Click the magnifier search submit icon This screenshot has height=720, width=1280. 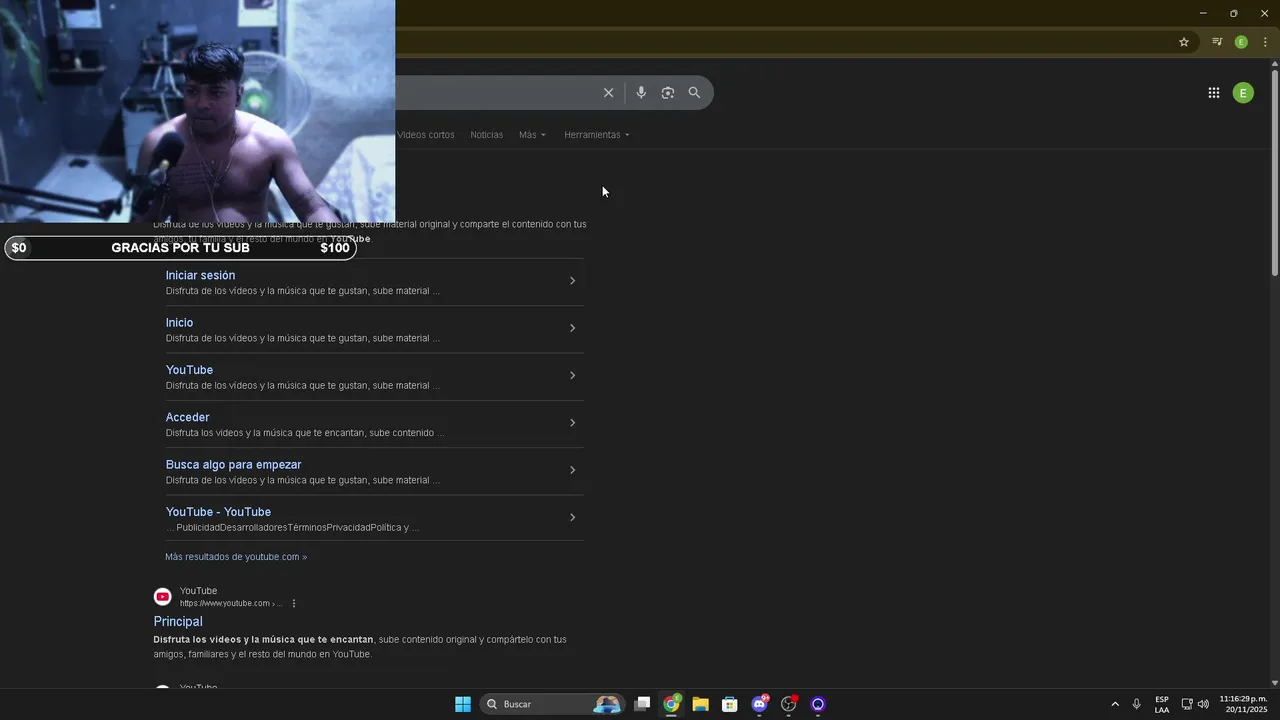(x=694, y=93)
